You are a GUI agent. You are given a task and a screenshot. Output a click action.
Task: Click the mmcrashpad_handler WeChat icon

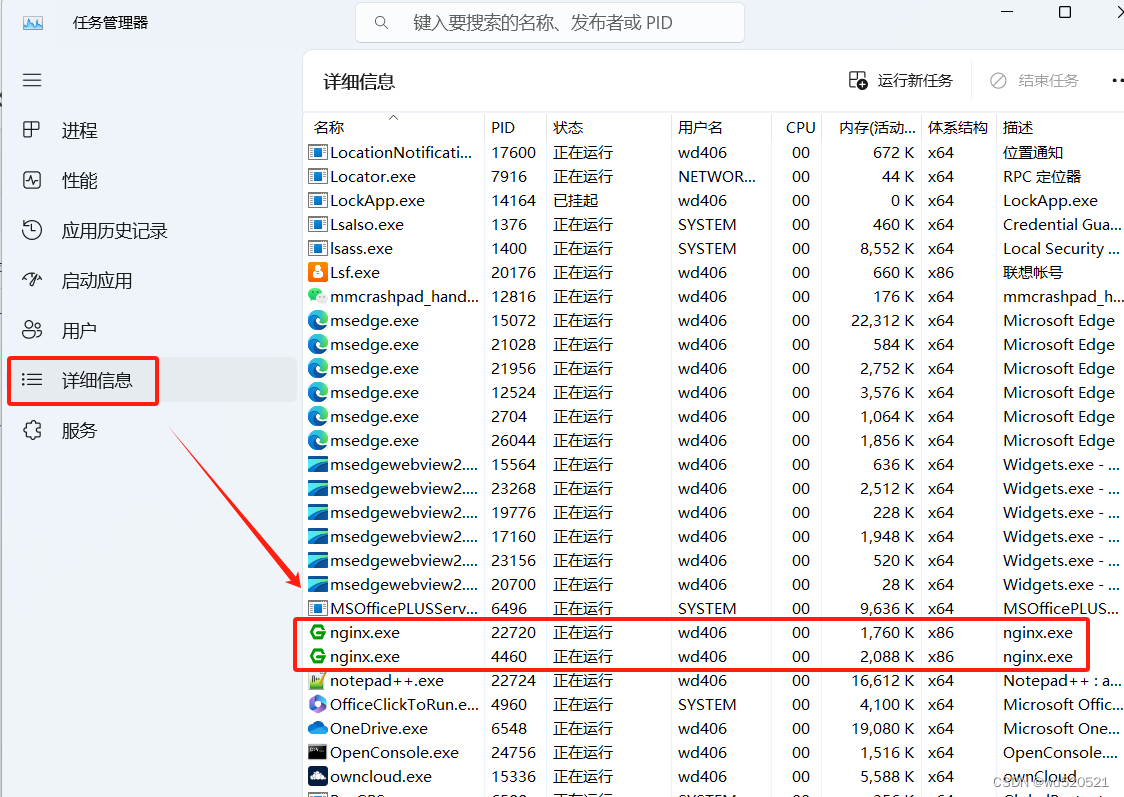(x=318, y=296)
